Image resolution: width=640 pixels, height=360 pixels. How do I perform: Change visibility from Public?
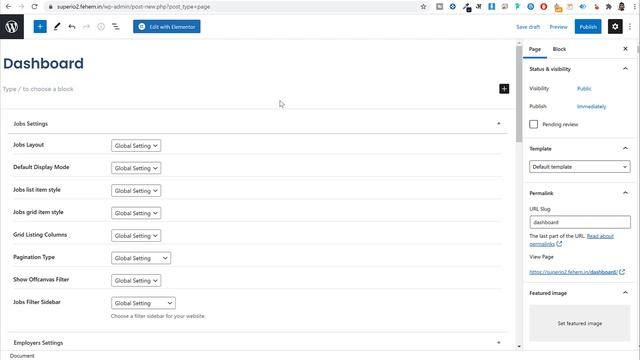pyautogui.click(x=584, y=89)
